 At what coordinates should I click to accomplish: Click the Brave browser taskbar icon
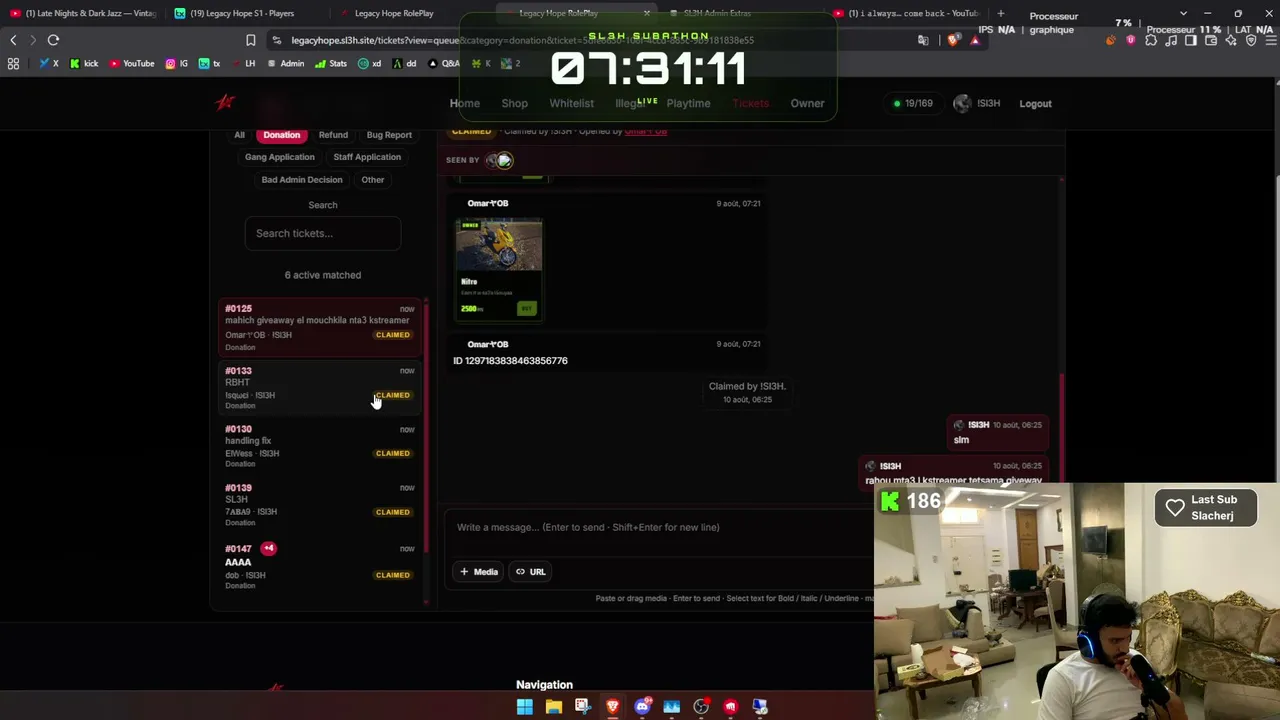(613, 707)
